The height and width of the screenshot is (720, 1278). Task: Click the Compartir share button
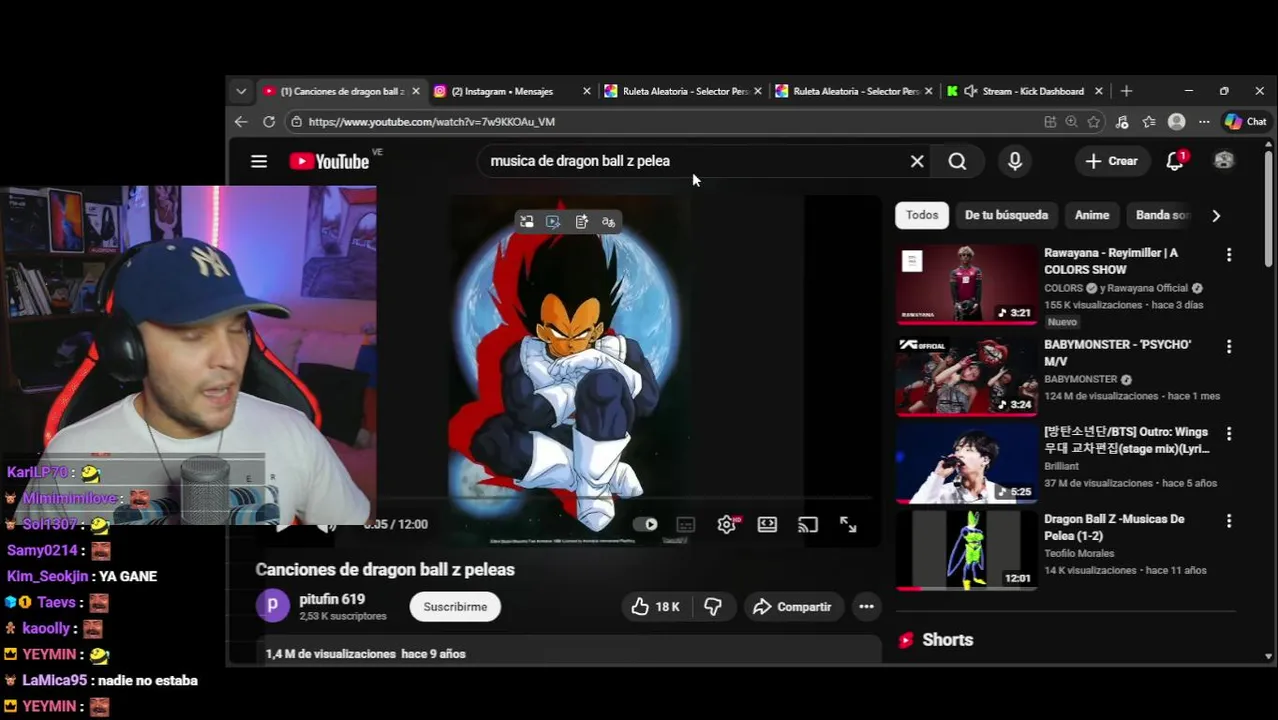coord(792,607)
